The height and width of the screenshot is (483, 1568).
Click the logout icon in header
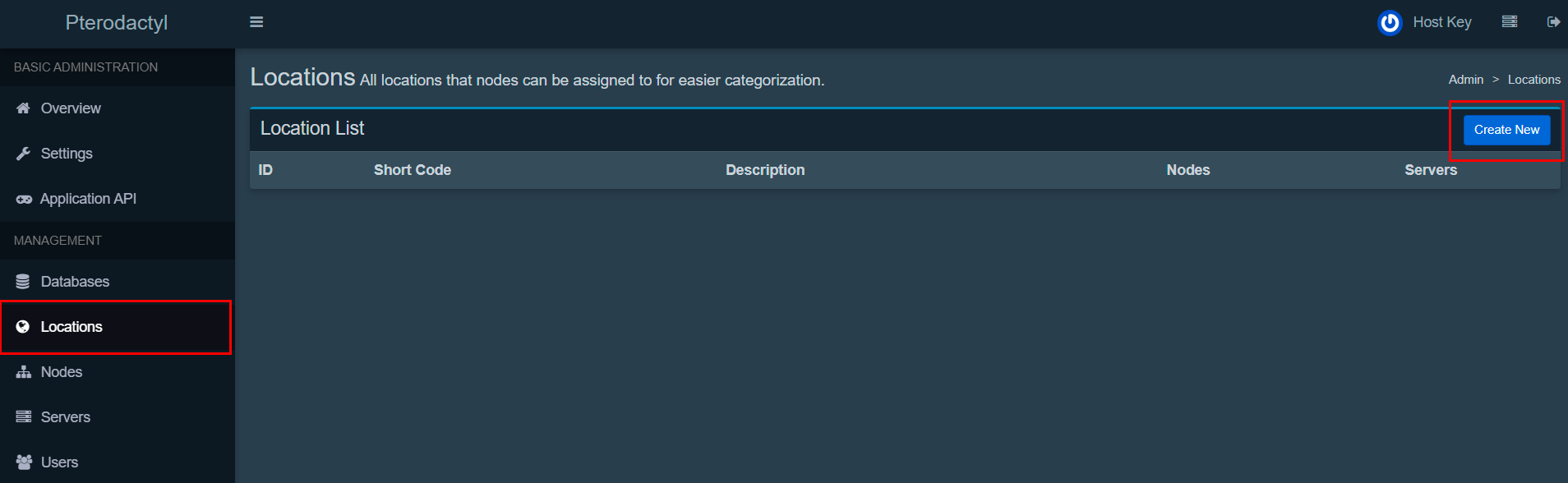1553,22
